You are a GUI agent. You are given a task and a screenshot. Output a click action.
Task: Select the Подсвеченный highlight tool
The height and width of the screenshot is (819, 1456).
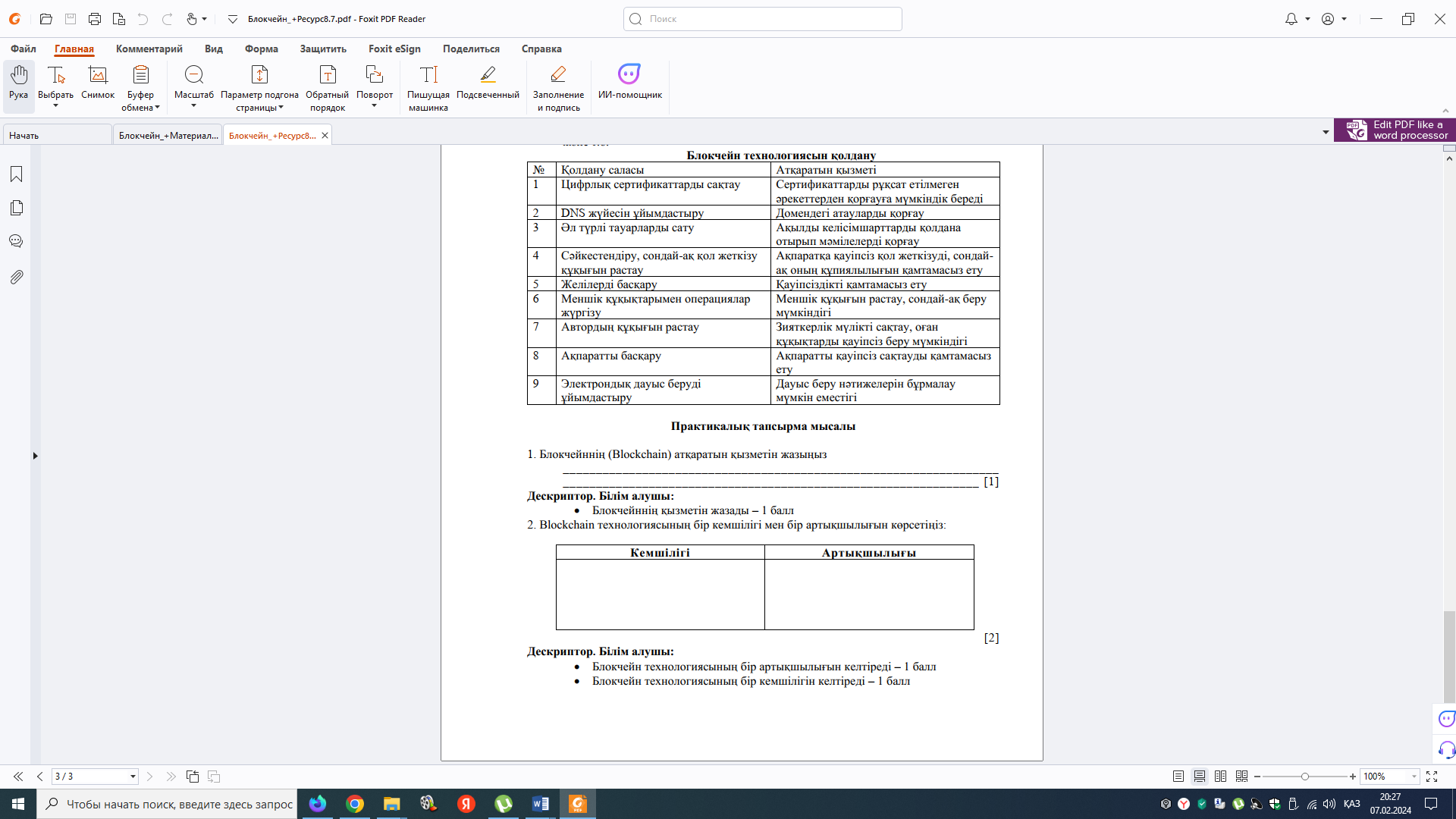click(488, 82)
